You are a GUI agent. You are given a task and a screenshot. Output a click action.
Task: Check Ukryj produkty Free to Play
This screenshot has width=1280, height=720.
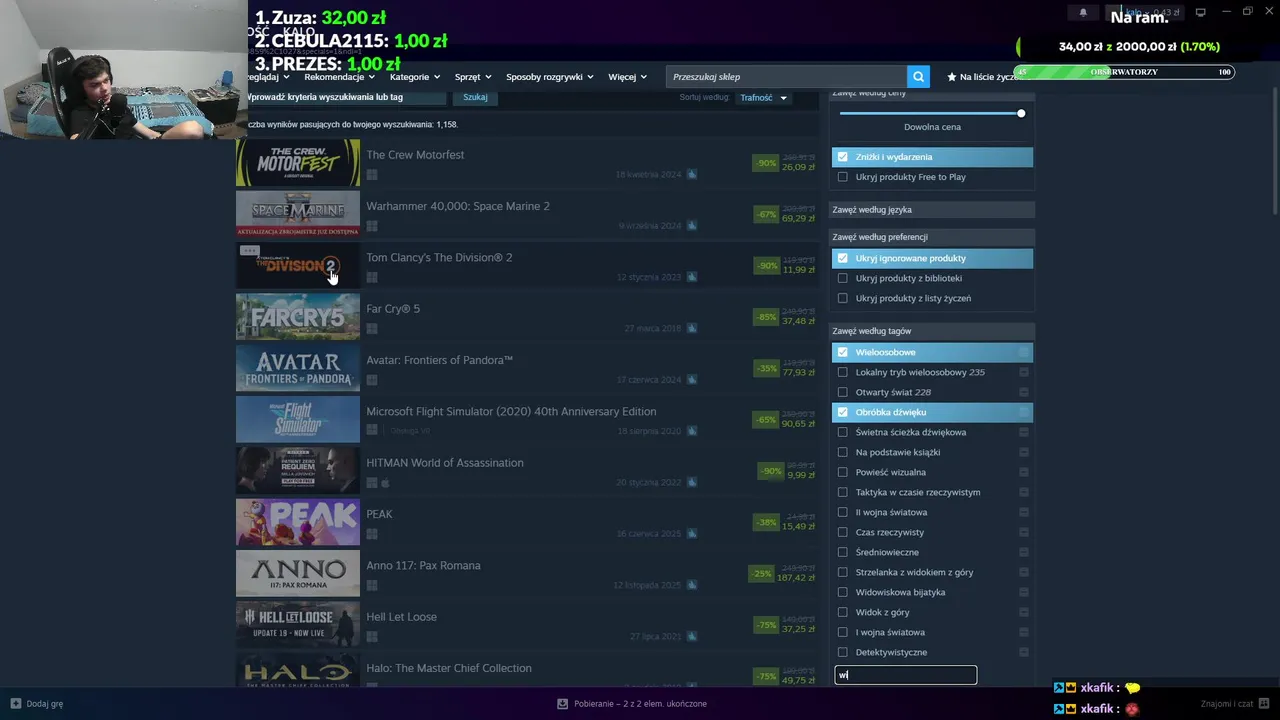(842, 177)
